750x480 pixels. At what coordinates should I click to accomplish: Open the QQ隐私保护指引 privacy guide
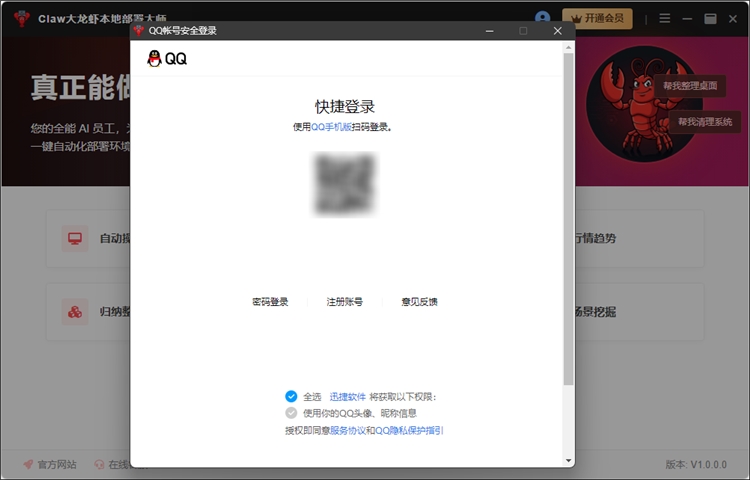pyautogui.click(x=409, y=431)
